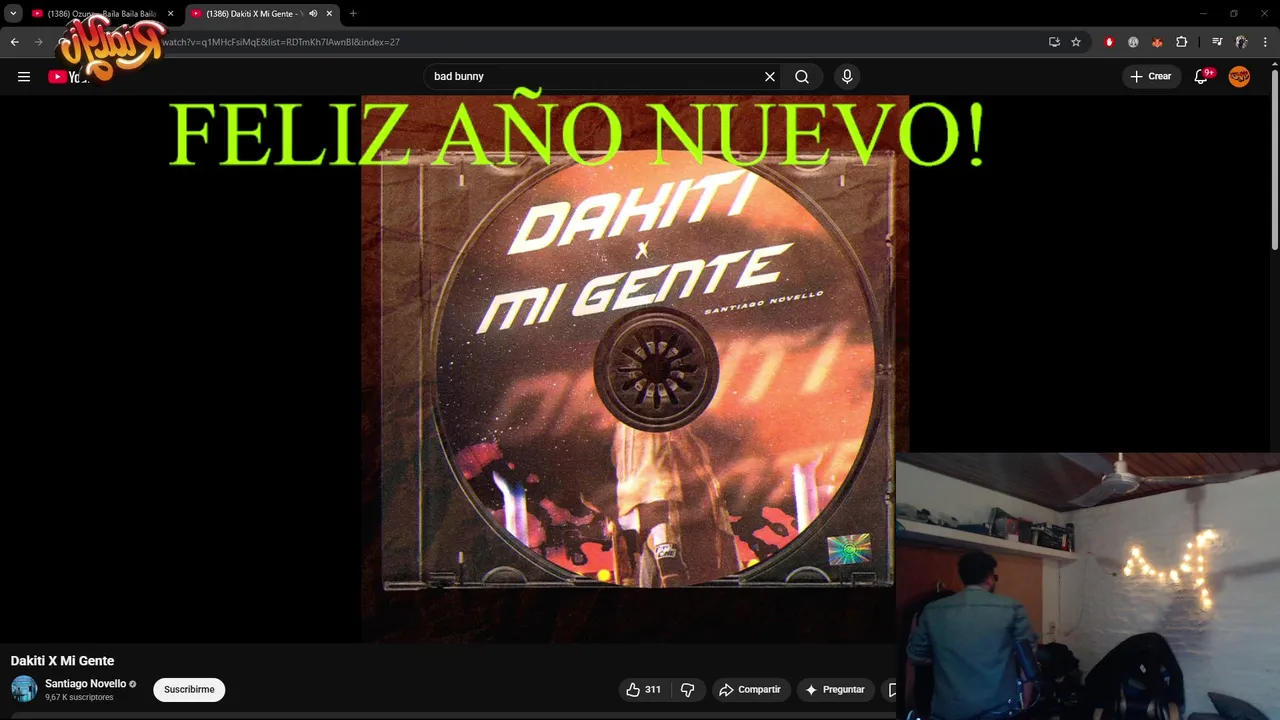The height and width of the screenshot is (720, 1280).
Task: Click the Dakiti X Mi Gente video player
Action: [635, 368]
